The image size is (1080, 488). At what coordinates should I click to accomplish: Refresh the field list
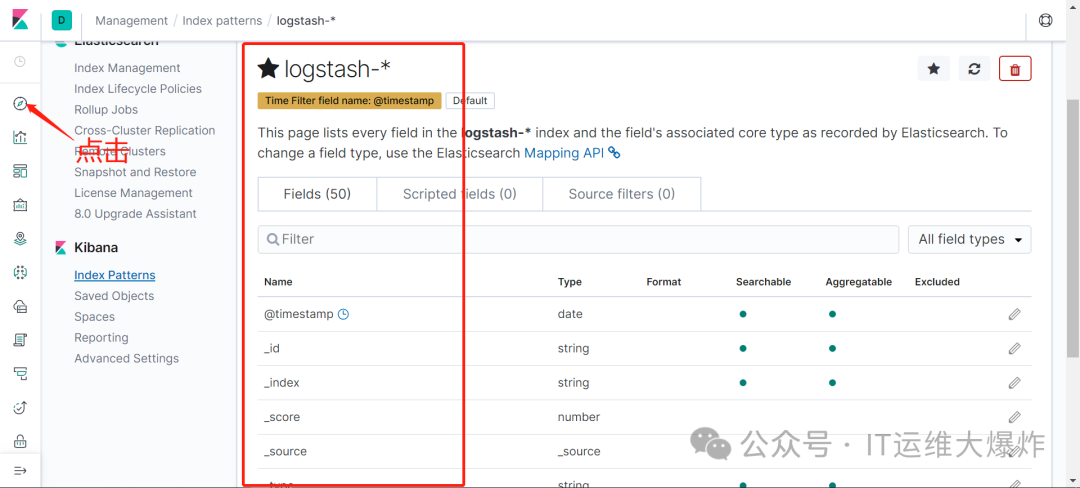974,69
